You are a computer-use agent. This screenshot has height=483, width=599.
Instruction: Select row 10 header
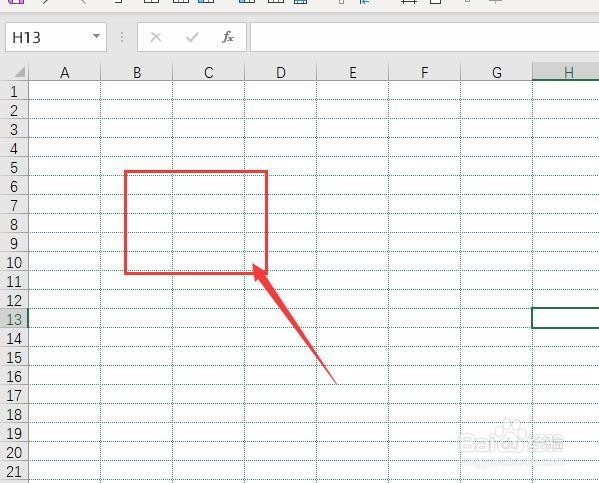pos(14,262)
